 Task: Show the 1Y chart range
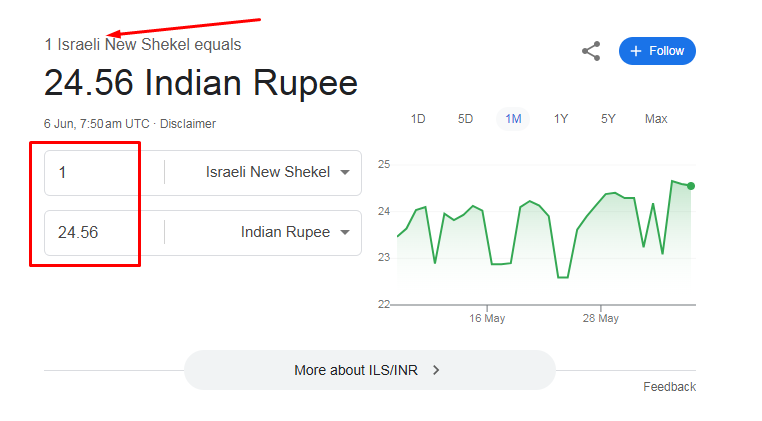(x=561, y=119)
